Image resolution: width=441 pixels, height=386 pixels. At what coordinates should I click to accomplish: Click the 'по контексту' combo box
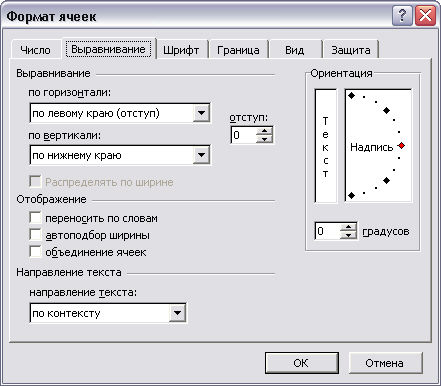[108, 313]
